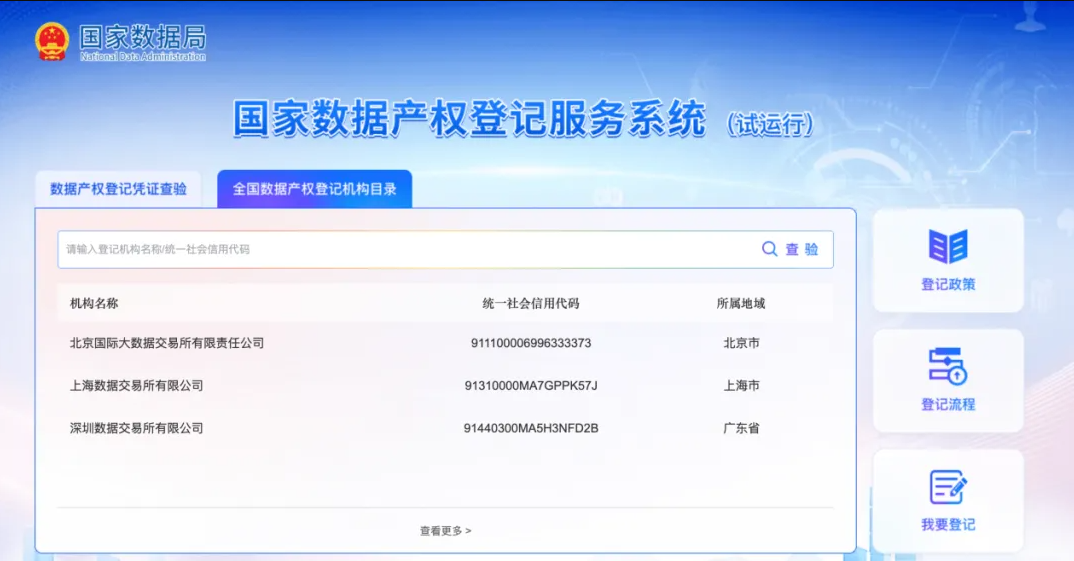Click the 统一社会信用代码 column header
The image size is (1074, 561).
click(531, 303)
